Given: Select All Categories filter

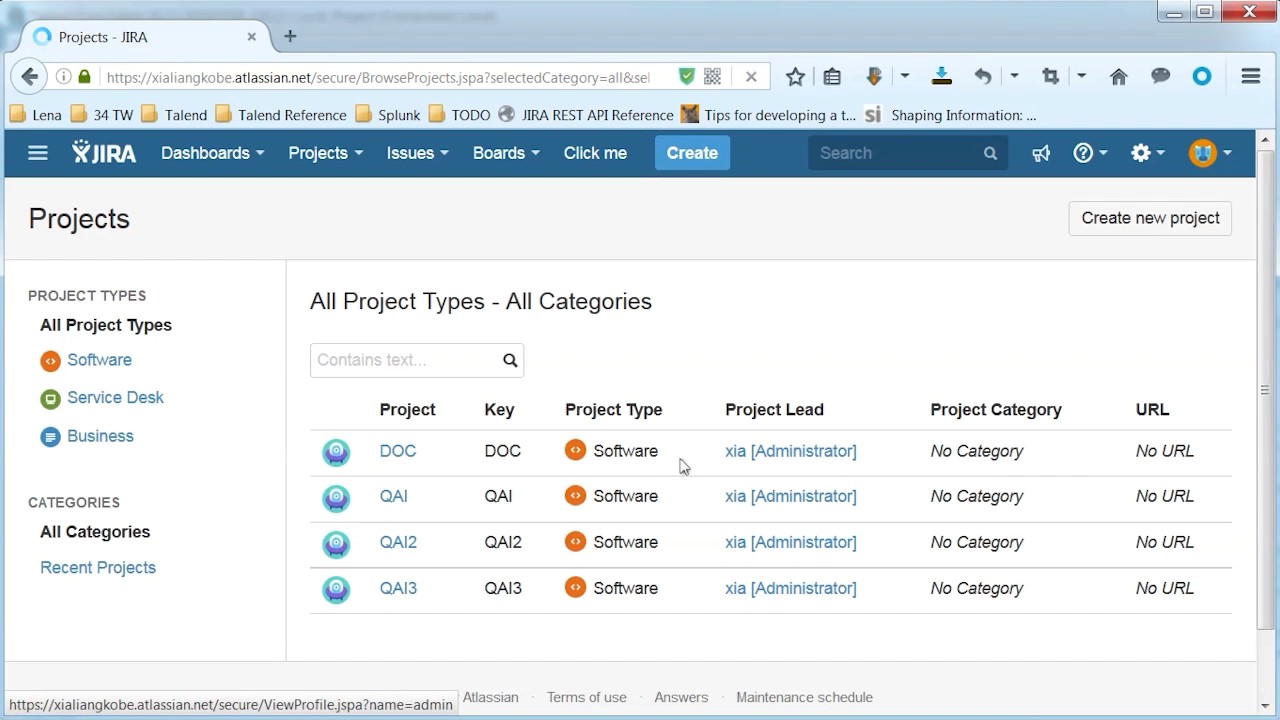Looking at the screenshot, I should pos(95,532).
